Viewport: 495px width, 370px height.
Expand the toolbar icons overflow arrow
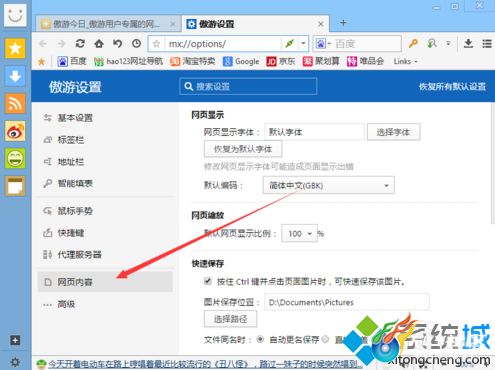point(448,44)
